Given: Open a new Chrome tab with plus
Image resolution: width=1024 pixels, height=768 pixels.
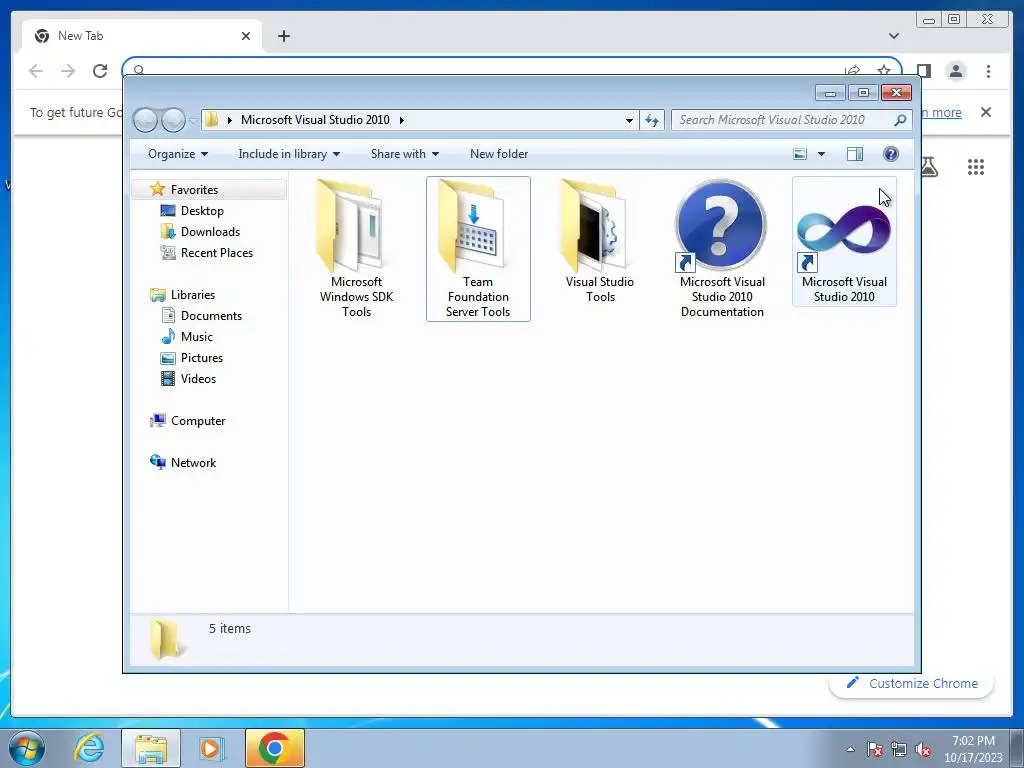Looking at the screenshot, I should coord(283,36).
